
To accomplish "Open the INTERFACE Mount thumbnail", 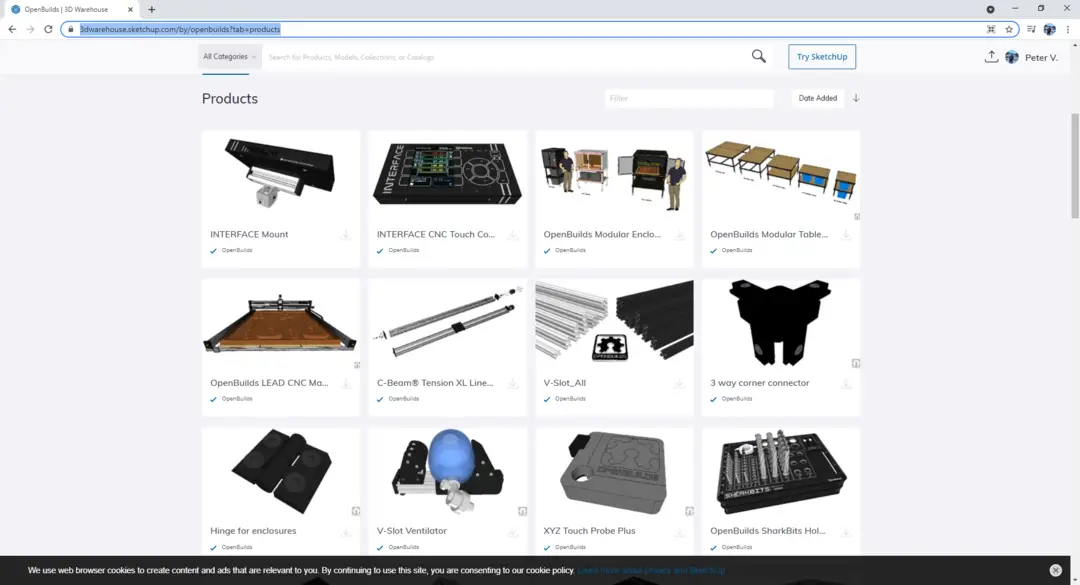I will [281, 174].
